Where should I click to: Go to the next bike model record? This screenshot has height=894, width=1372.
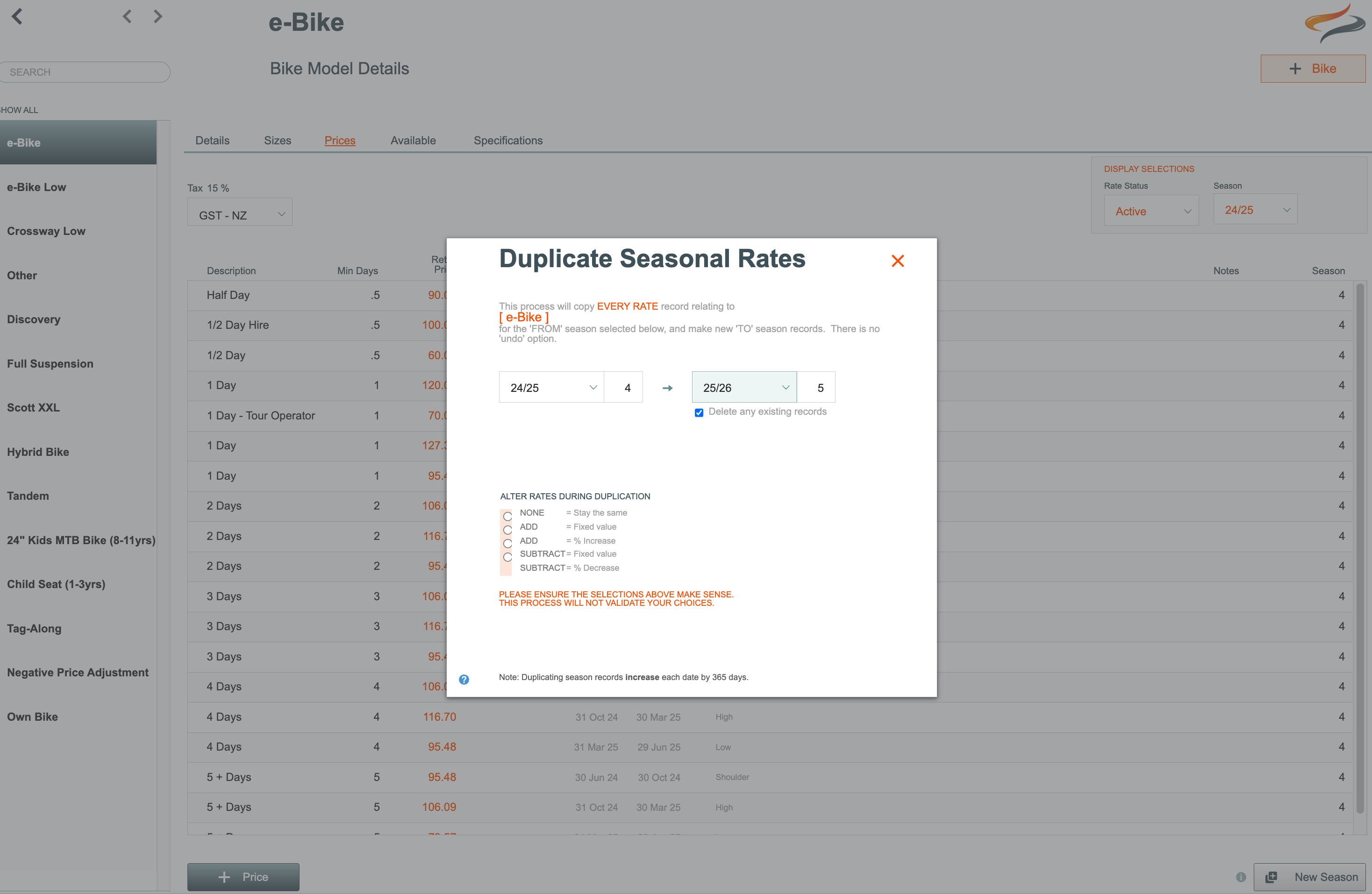[x=158, y=16]
